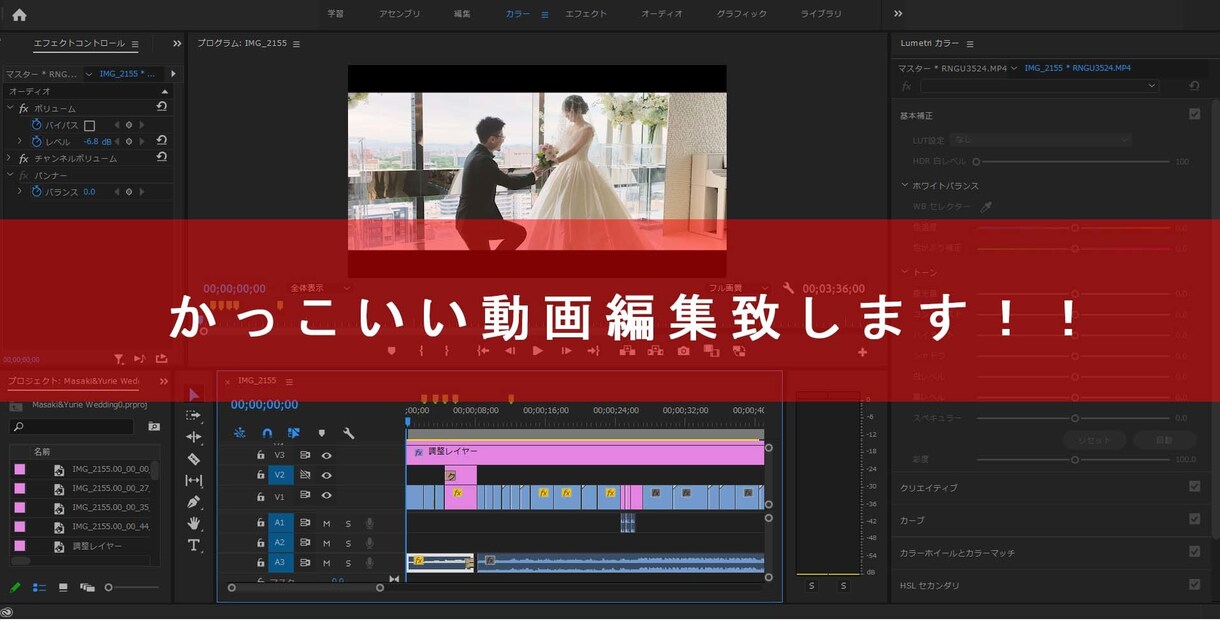
Task: Reset the Channel Volume effect
Action: point(162,157)
